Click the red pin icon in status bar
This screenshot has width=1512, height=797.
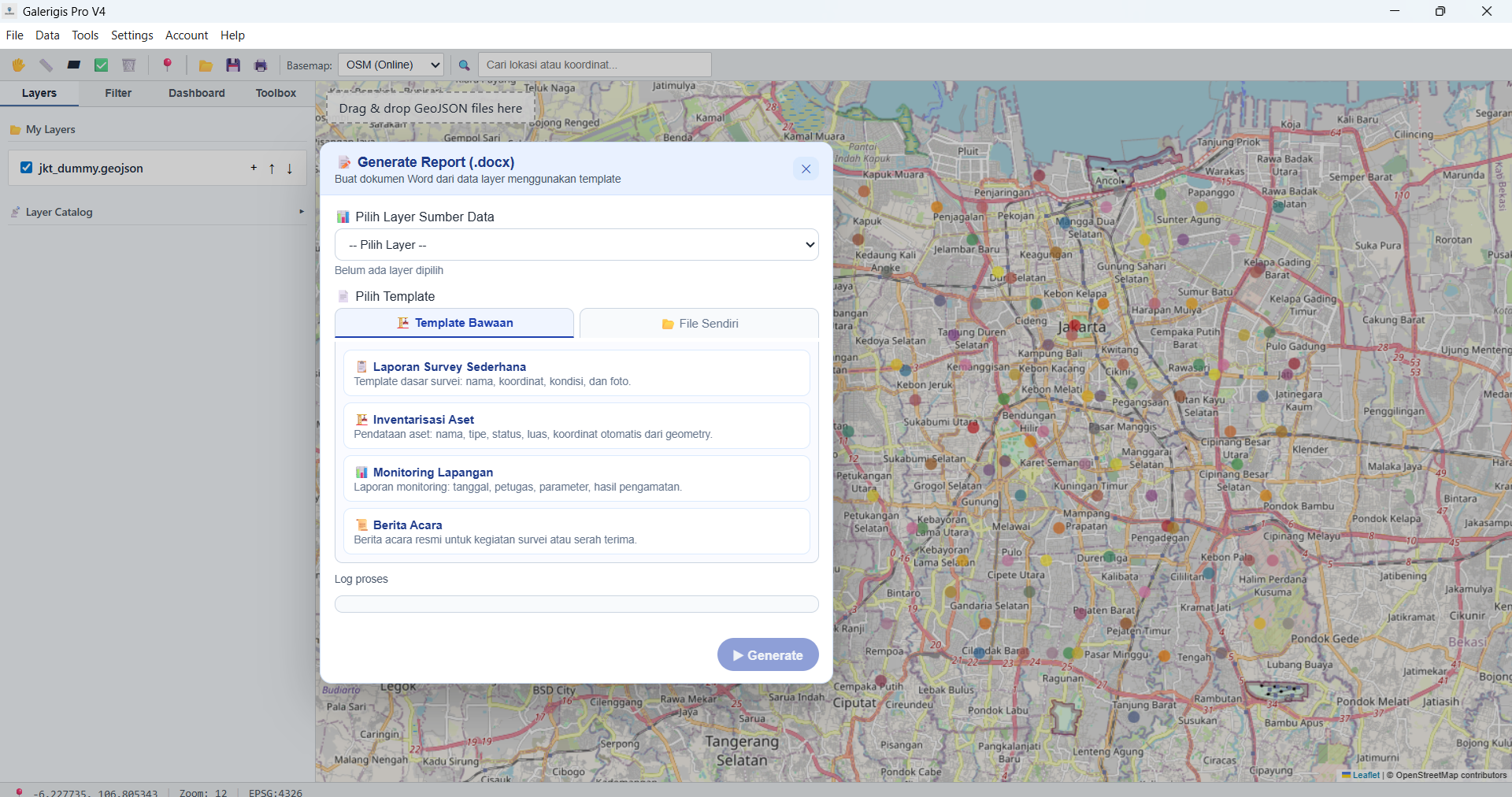19,792
